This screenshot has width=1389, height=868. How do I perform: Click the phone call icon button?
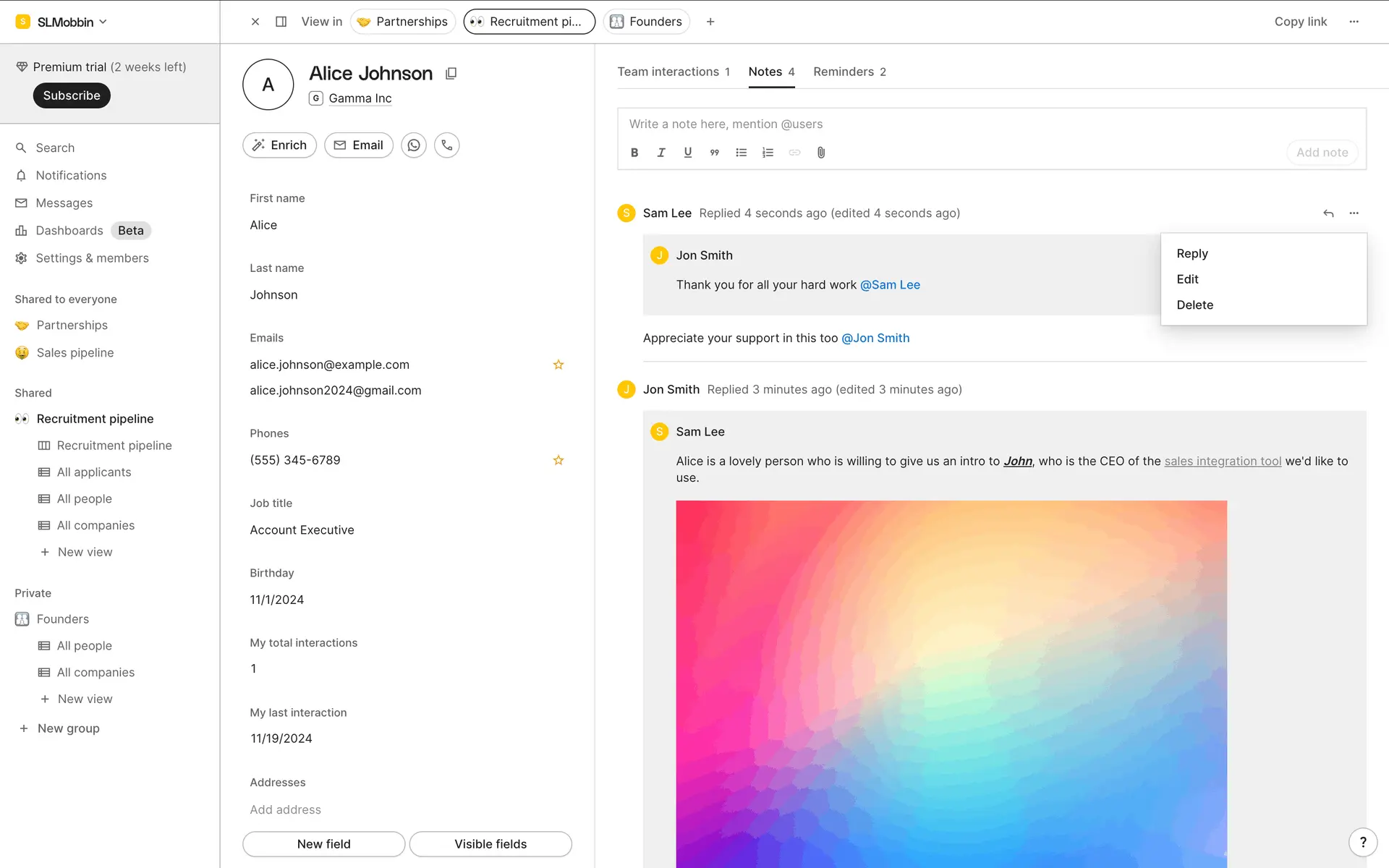[447, 145]
